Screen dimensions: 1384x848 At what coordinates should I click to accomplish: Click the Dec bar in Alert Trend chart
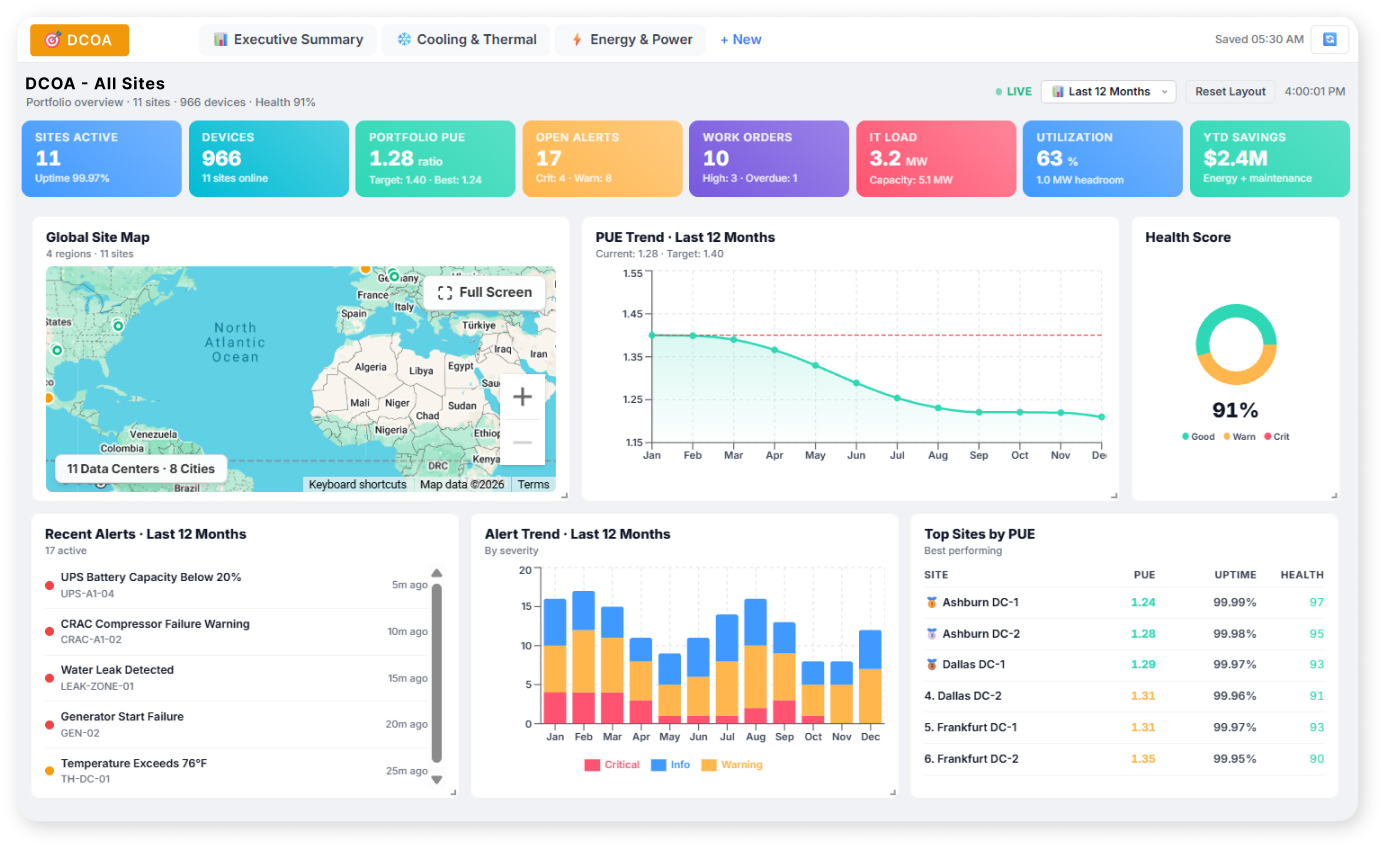(x=870, y=677)
